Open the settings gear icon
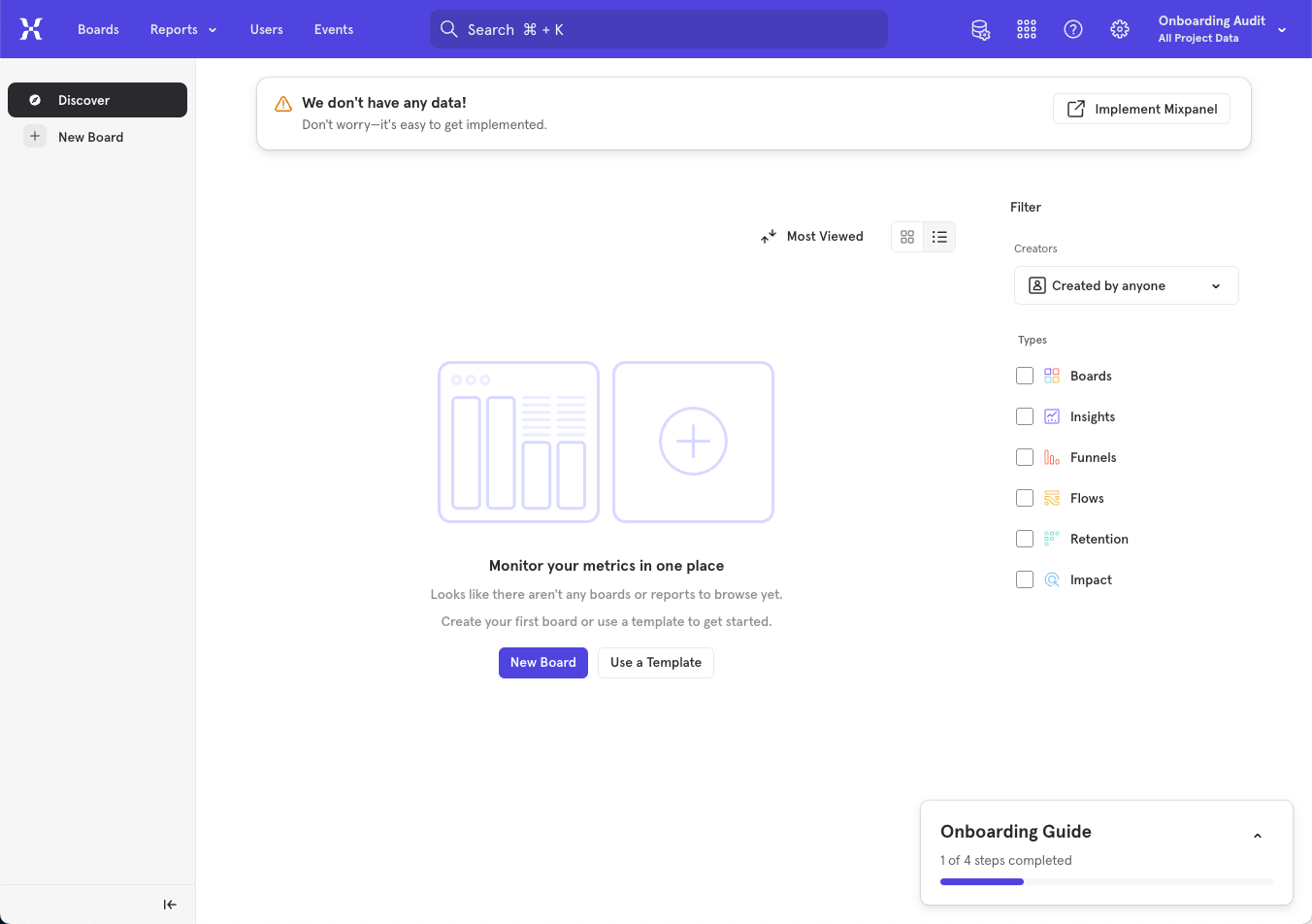Image resolution: width=1312 pixels, height=924 pixels. coord(1120,29)
